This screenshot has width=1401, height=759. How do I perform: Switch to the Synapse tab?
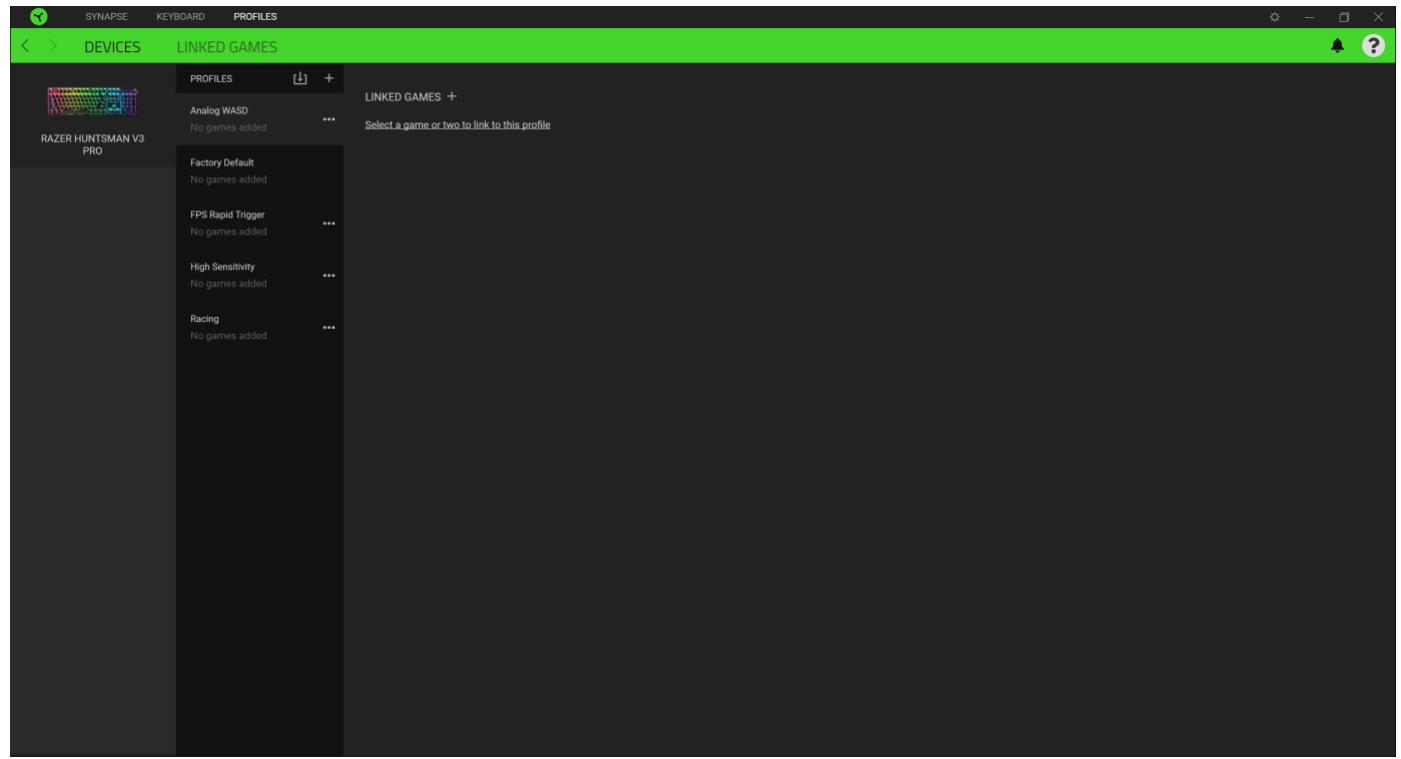106,17
